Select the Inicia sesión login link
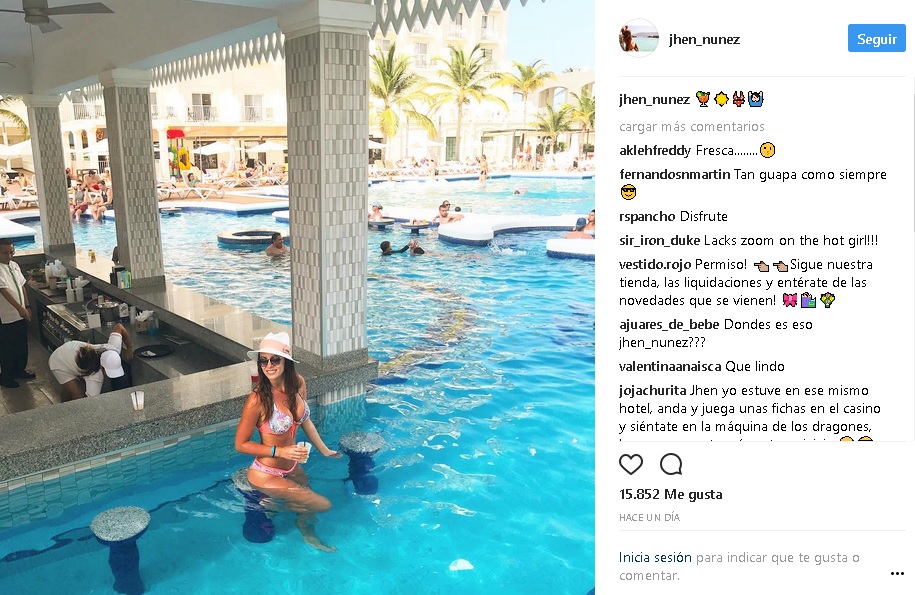 (655, 558)
